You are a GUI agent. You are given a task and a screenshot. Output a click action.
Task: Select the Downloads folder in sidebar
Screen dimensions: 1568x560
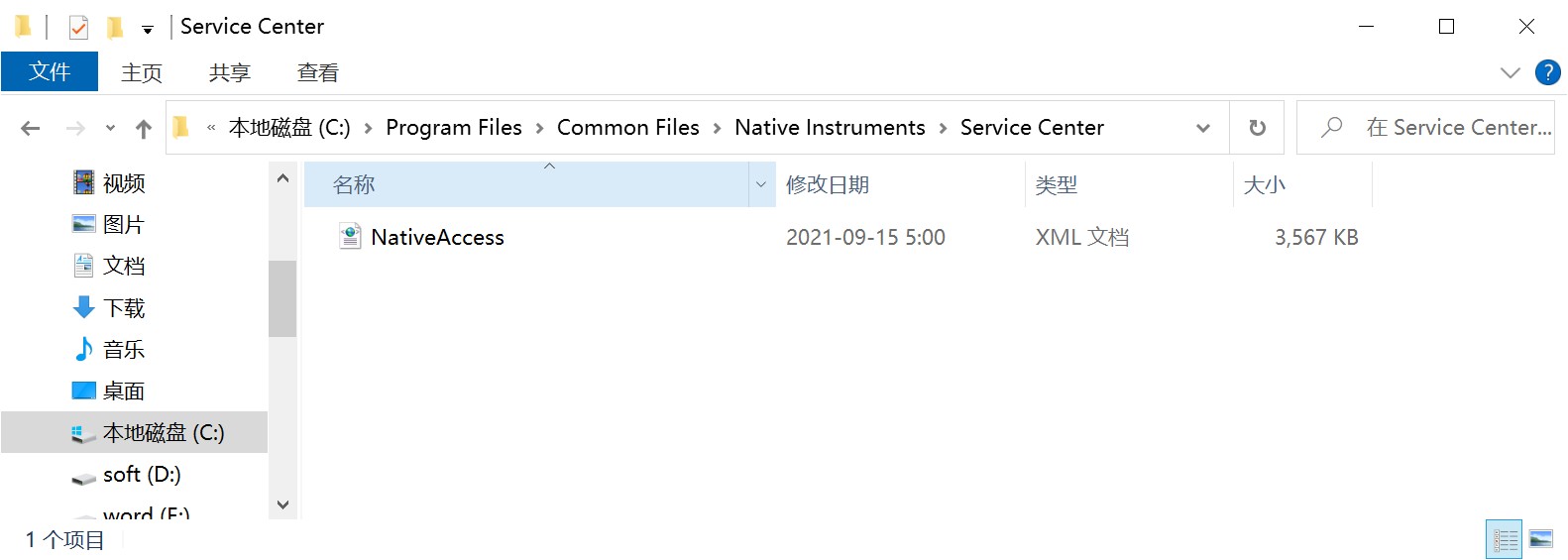click(x=124, y=308)
